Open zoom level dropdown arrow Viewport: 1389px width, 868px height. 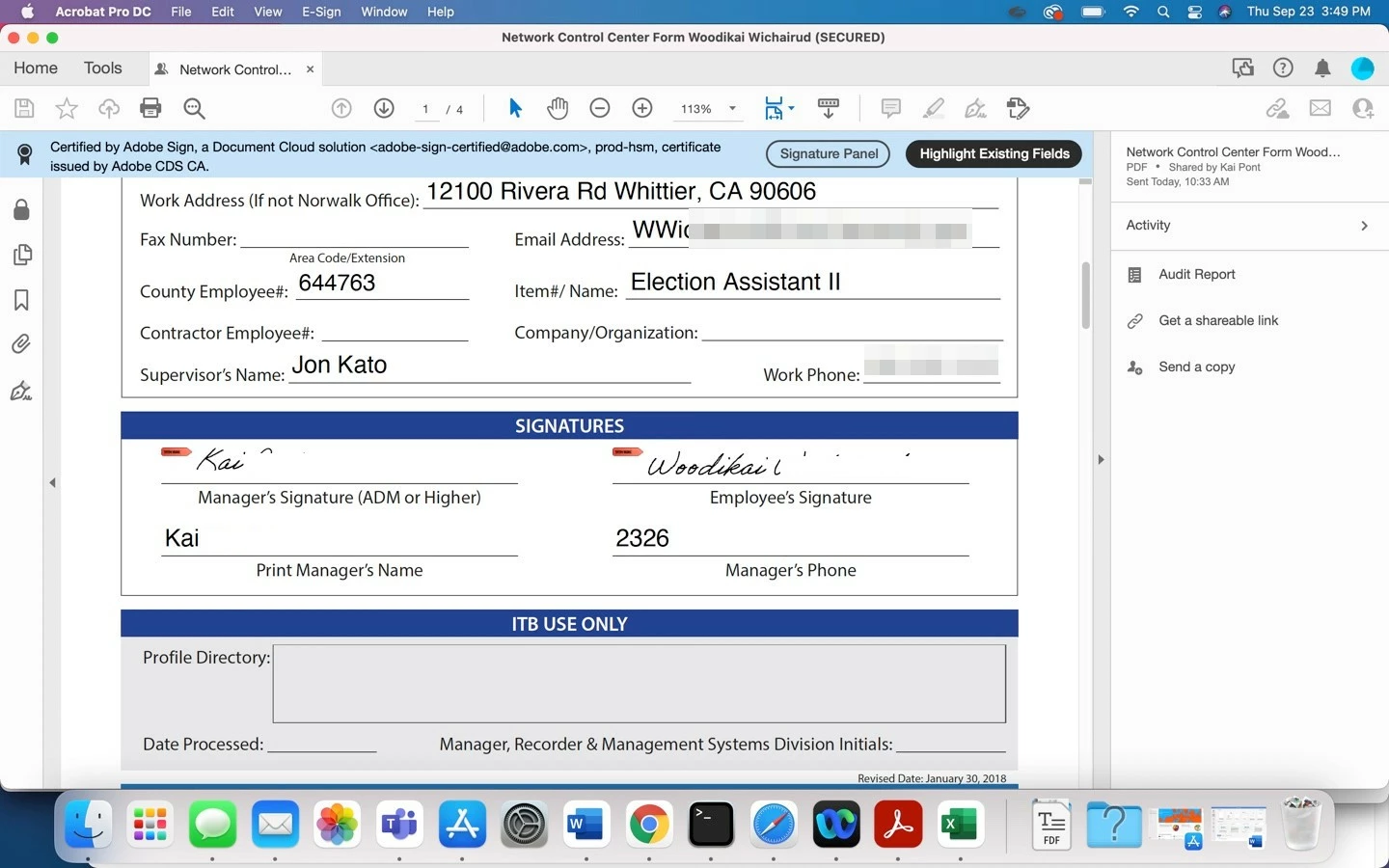click(732, 108)
